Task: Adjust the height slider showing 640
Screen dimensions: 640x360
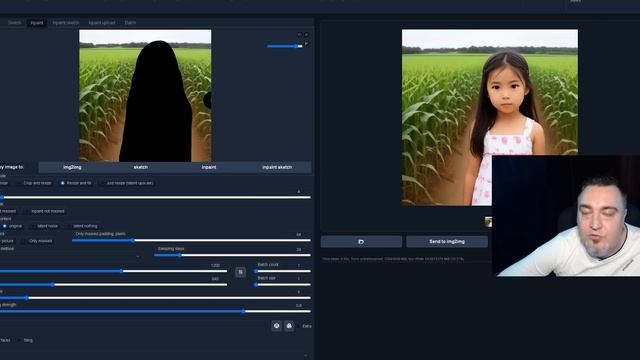Action: tap(113, 284)
